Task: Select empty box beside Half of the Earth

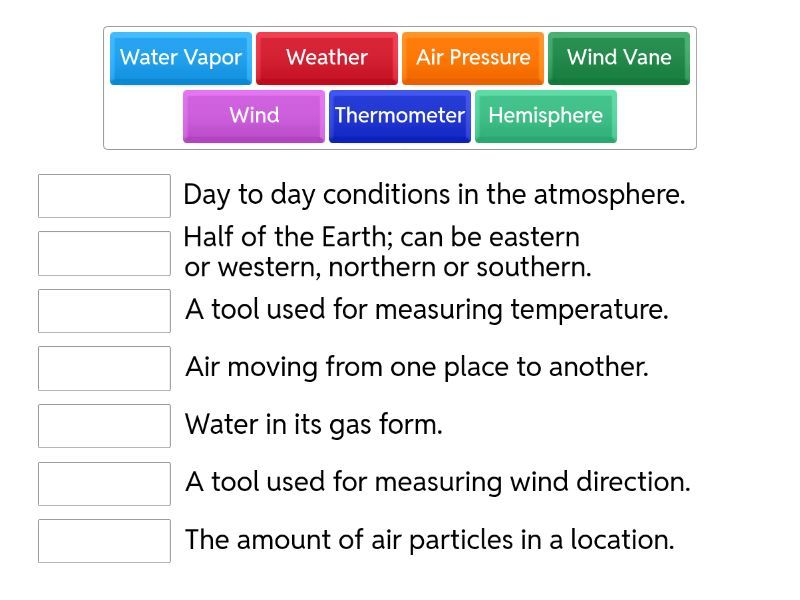Action: (x=104, y=254)
